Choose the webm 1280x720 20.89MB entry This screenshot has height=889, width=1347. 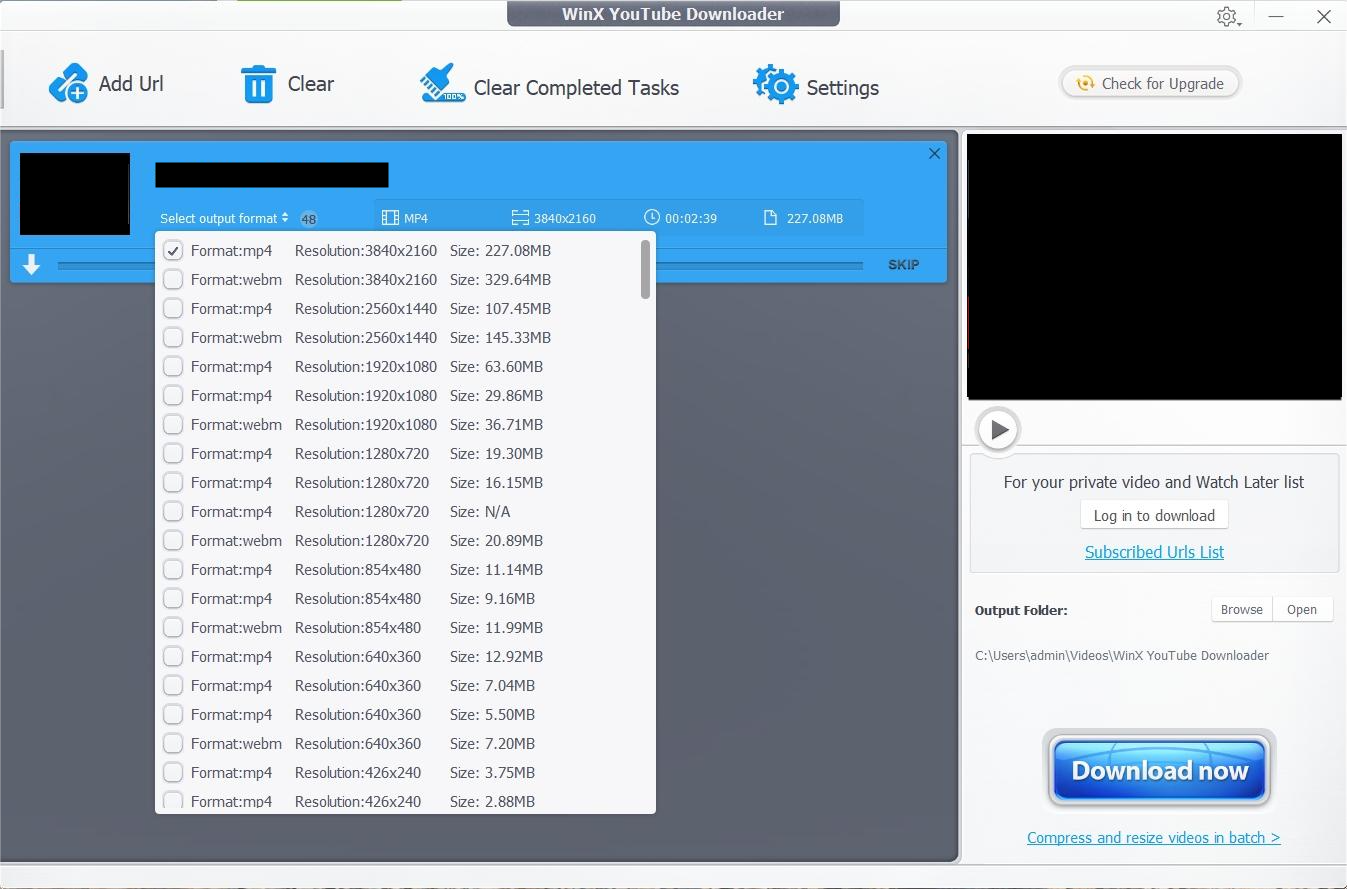pyautogui.click(x=173, y=541)
